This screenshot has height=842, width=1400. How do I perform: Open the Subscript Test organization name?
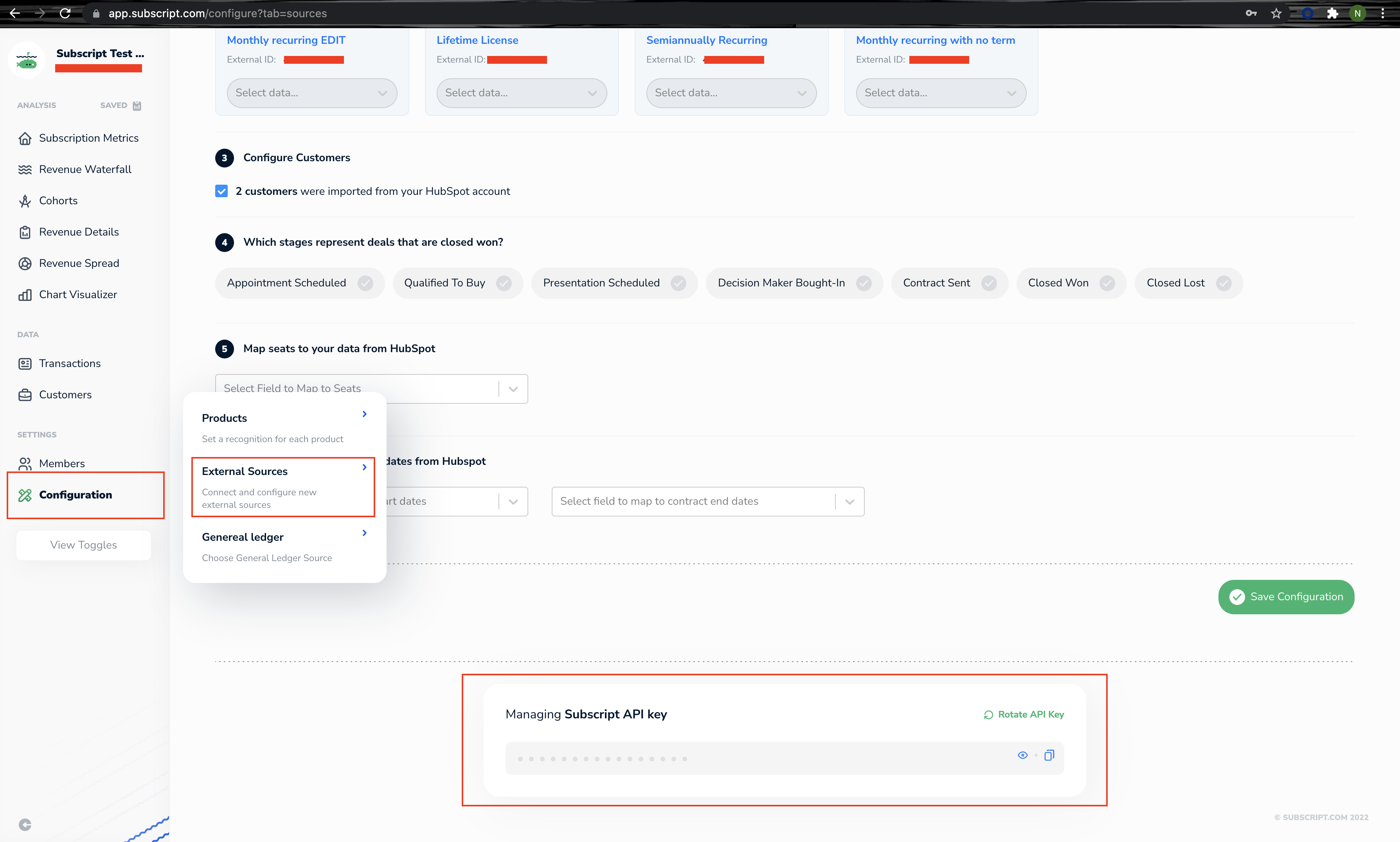[100, 53]
